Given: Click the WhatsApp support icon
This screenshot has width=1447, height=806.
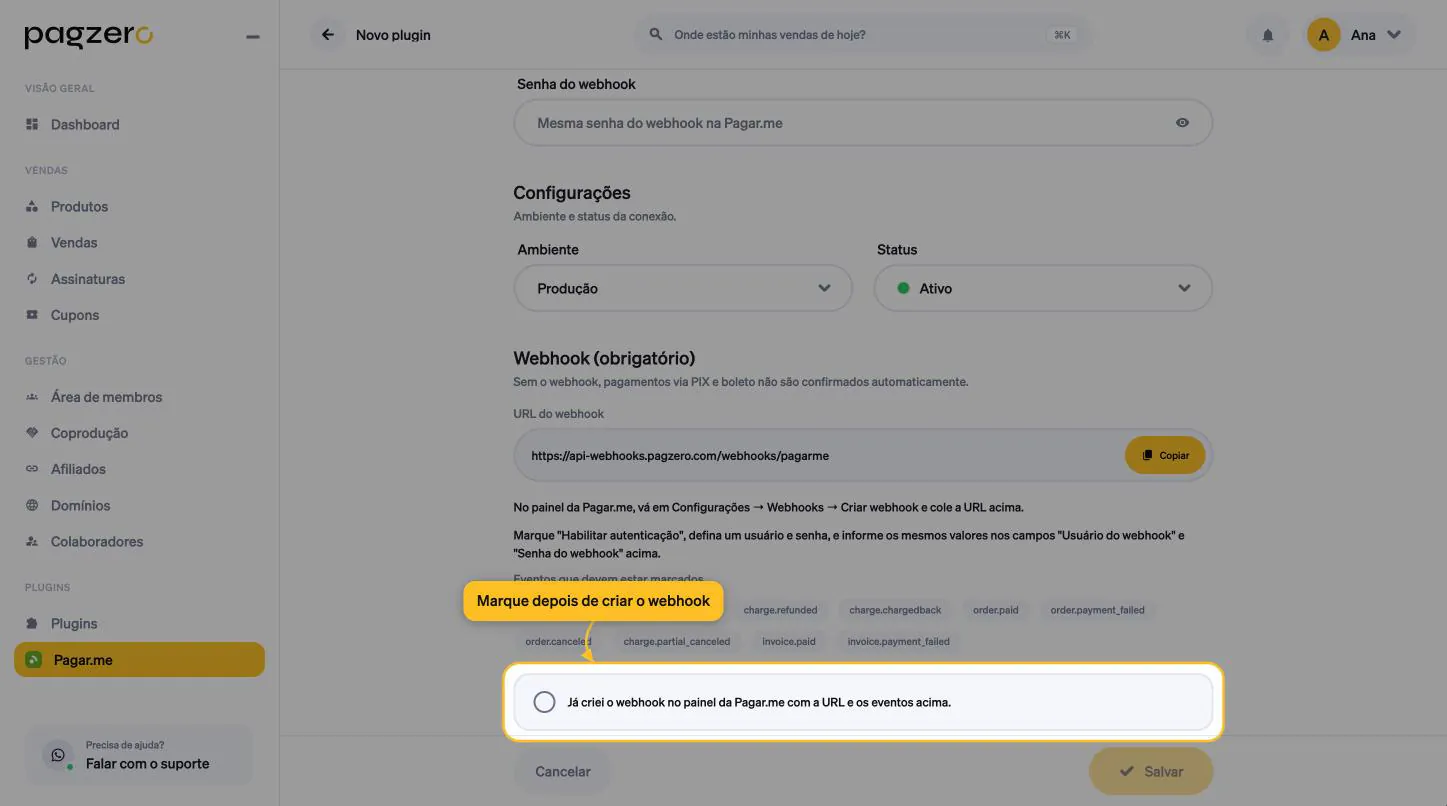Looking at the screenshot, I should click(x=58, y=755).
